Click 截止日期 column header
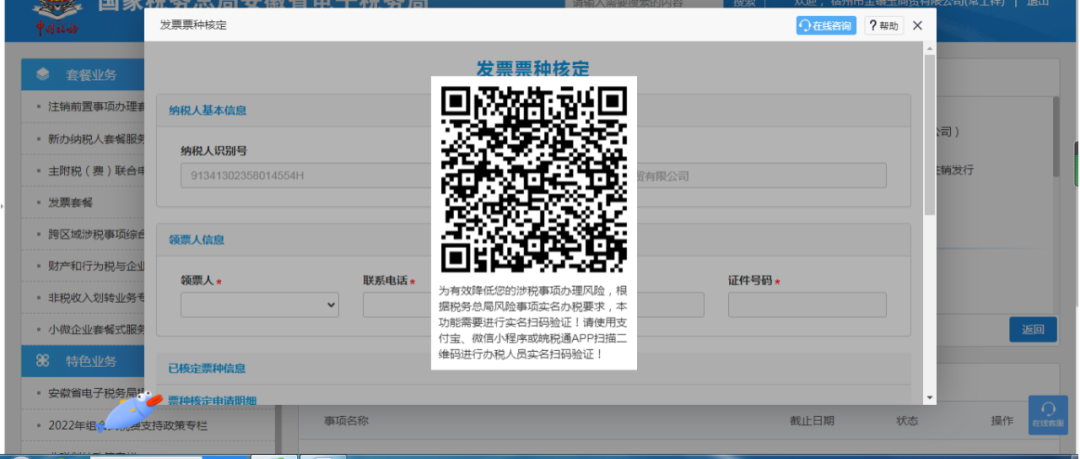 812,420
